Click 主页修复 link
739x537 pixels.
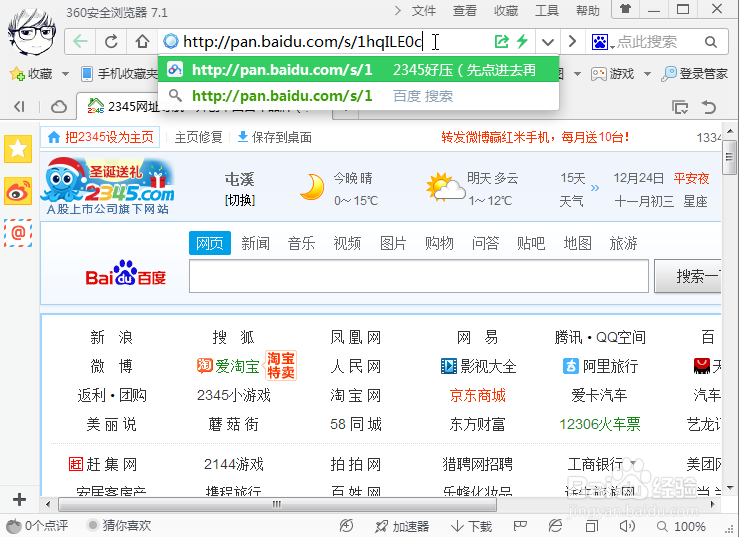click(198, 137)
